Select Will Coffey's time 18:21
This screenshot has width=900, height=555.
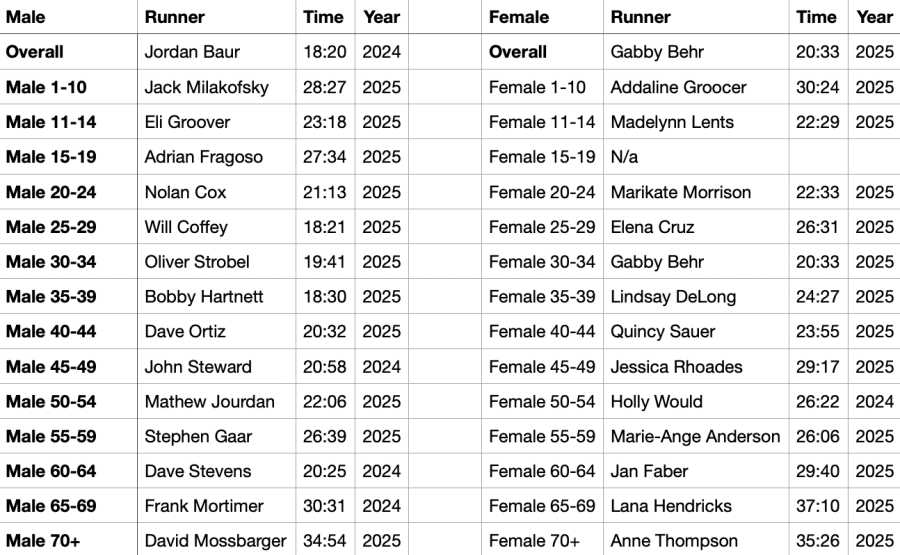pyautogui.click(x=323, y=227)
